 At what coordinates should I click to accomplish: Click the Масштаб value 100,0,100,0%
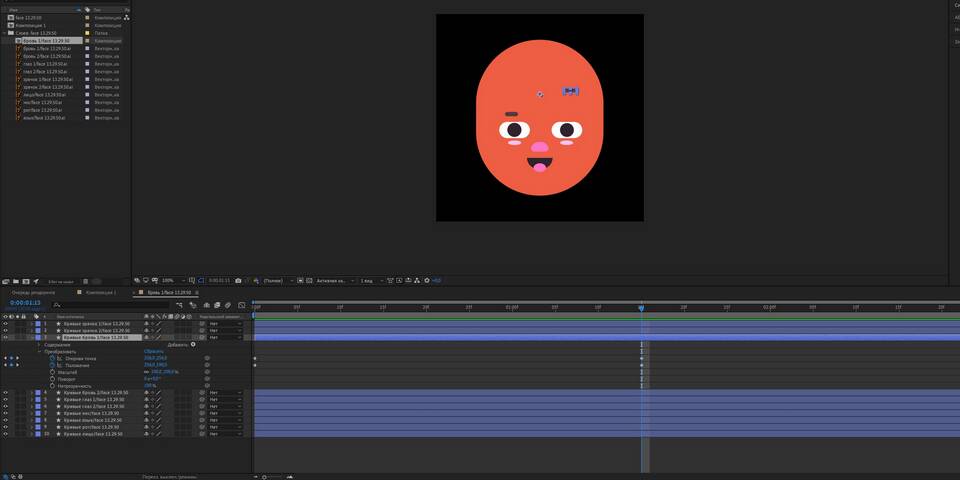click(164, 372)
